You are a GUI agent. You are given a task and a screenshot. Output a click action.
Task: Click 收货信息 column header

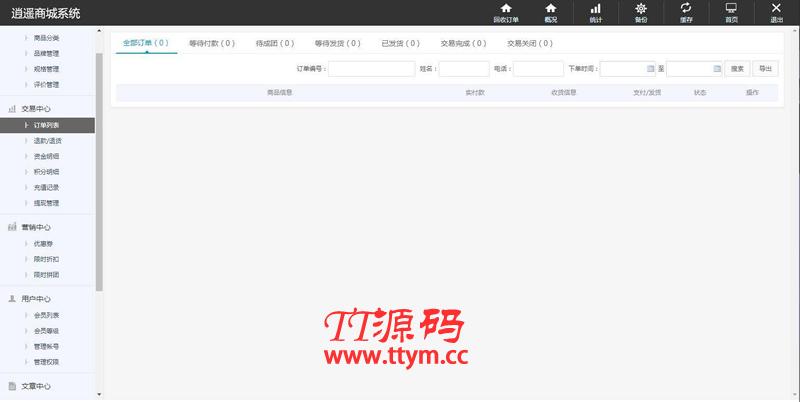563,92
